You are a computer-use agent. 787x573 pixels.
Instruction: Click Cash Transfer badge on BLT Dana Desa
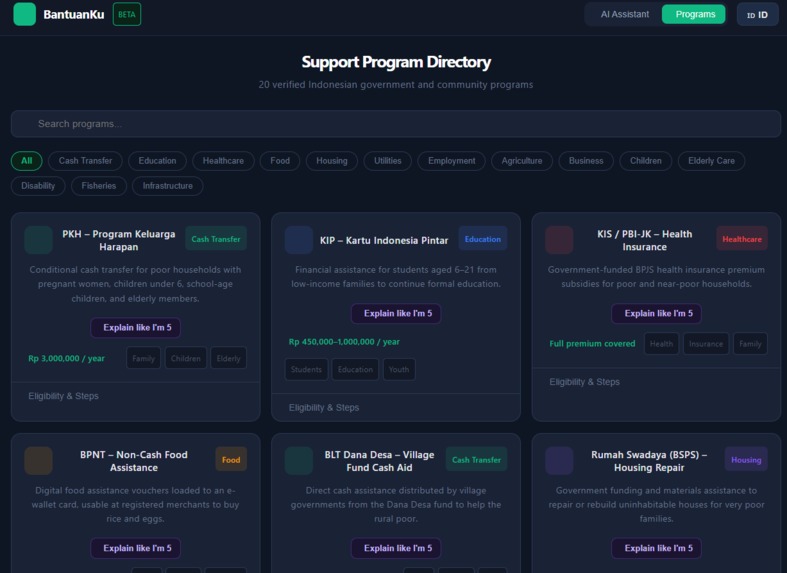point(476,460)
